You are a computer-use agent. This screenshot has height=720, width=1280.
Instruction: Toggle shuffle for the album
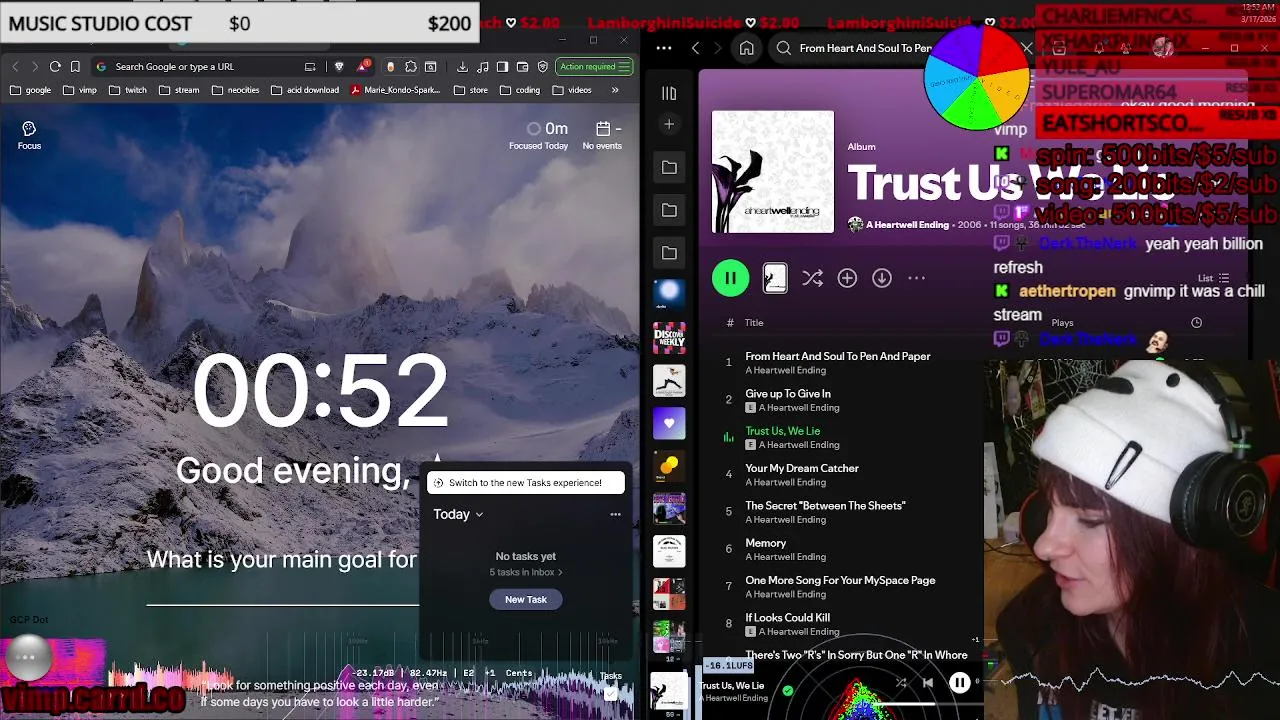(x=812, y=279)
